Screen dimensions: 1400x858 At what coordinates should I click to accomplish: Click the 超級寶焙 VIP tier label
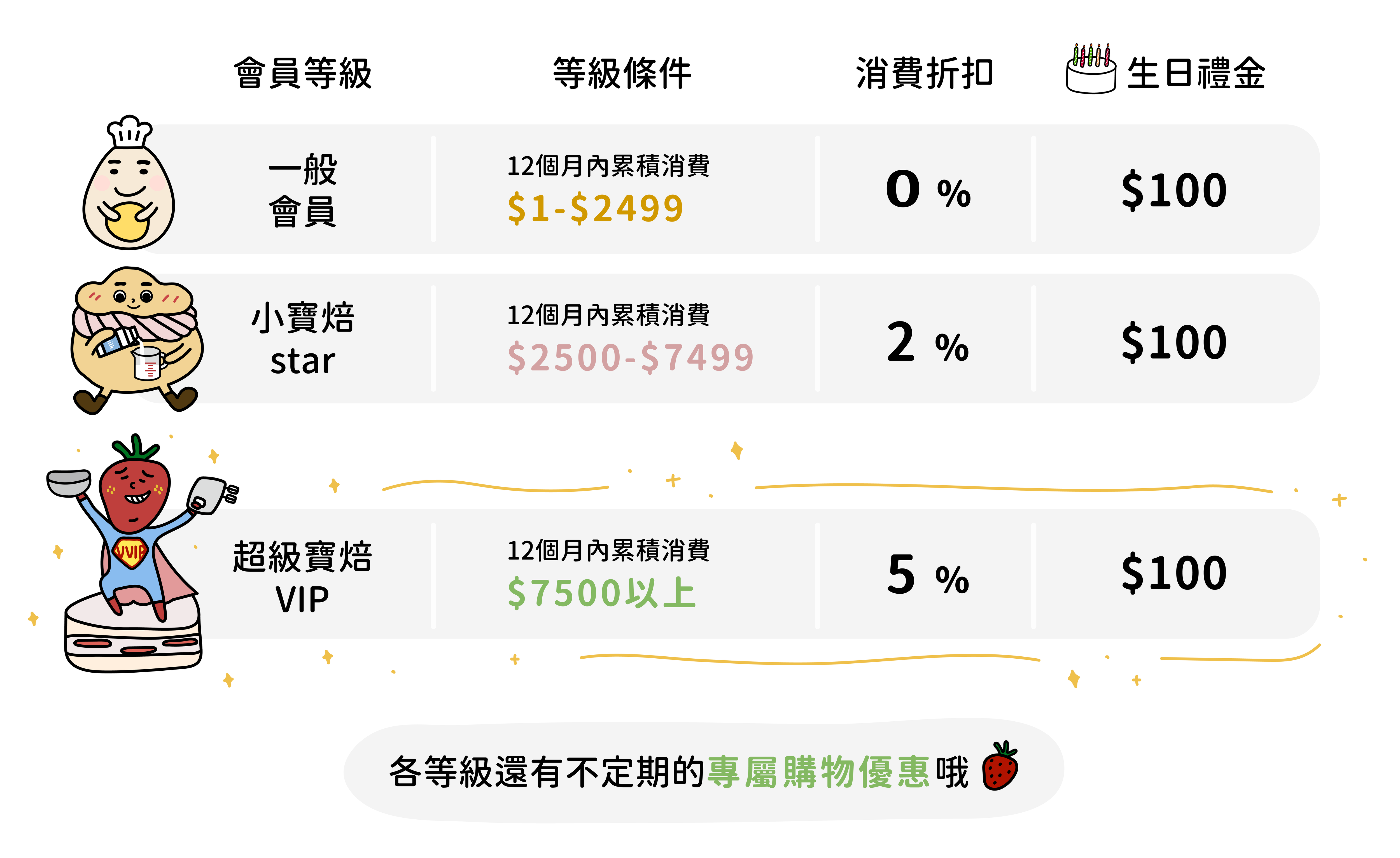(x=303, y=577)
